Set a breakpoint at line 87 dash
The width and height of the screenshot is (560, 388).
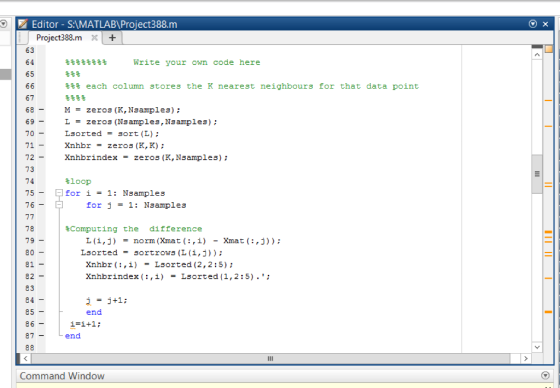click(x=41, y=336)
